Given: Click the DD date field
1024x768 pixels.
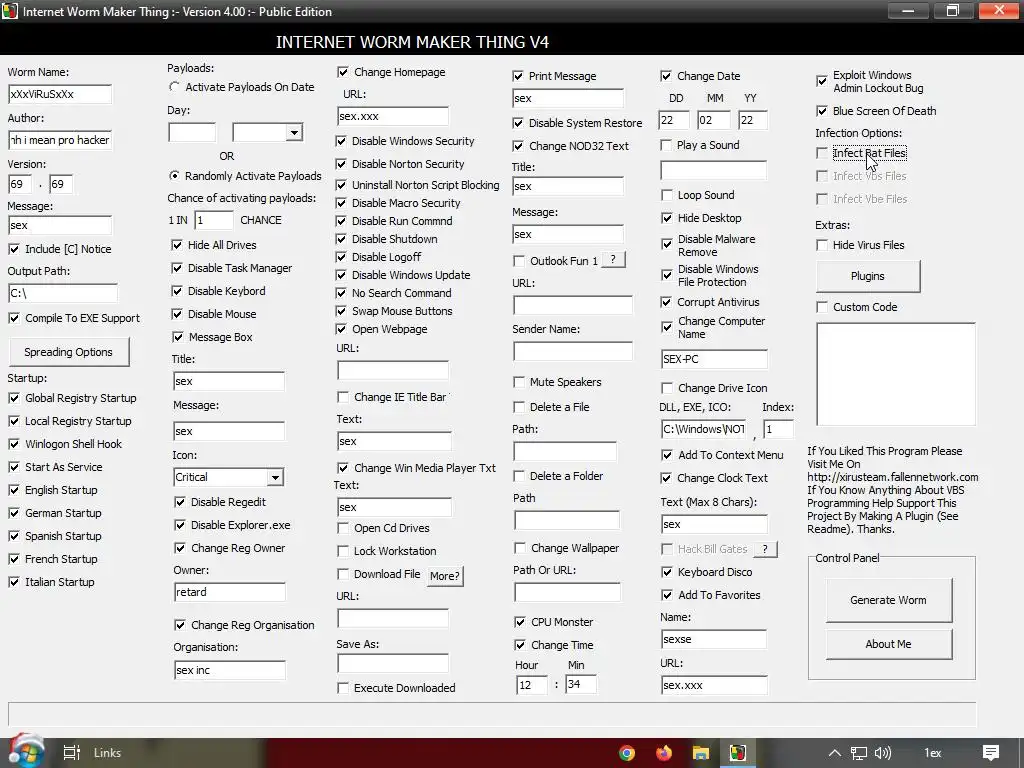Looking at the screenshot, I should click(x=674, y=120).
